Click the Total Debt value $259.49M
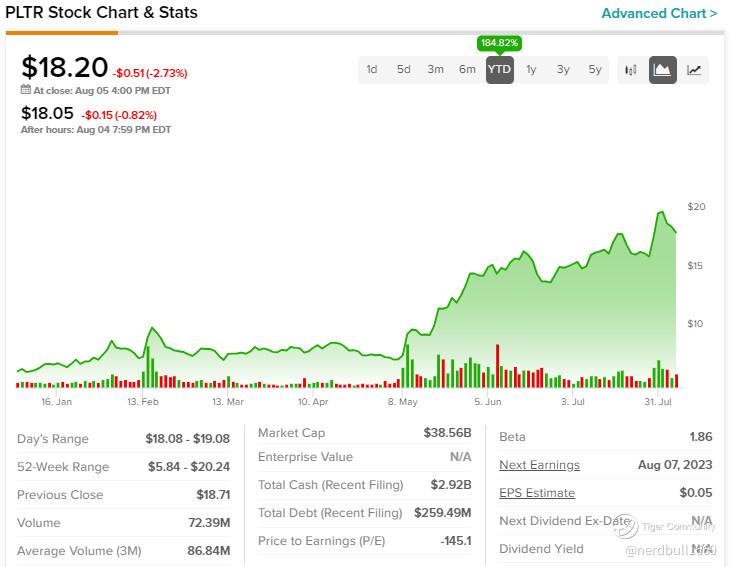This screenshot has width=730, height=567. tap(442, 513)
